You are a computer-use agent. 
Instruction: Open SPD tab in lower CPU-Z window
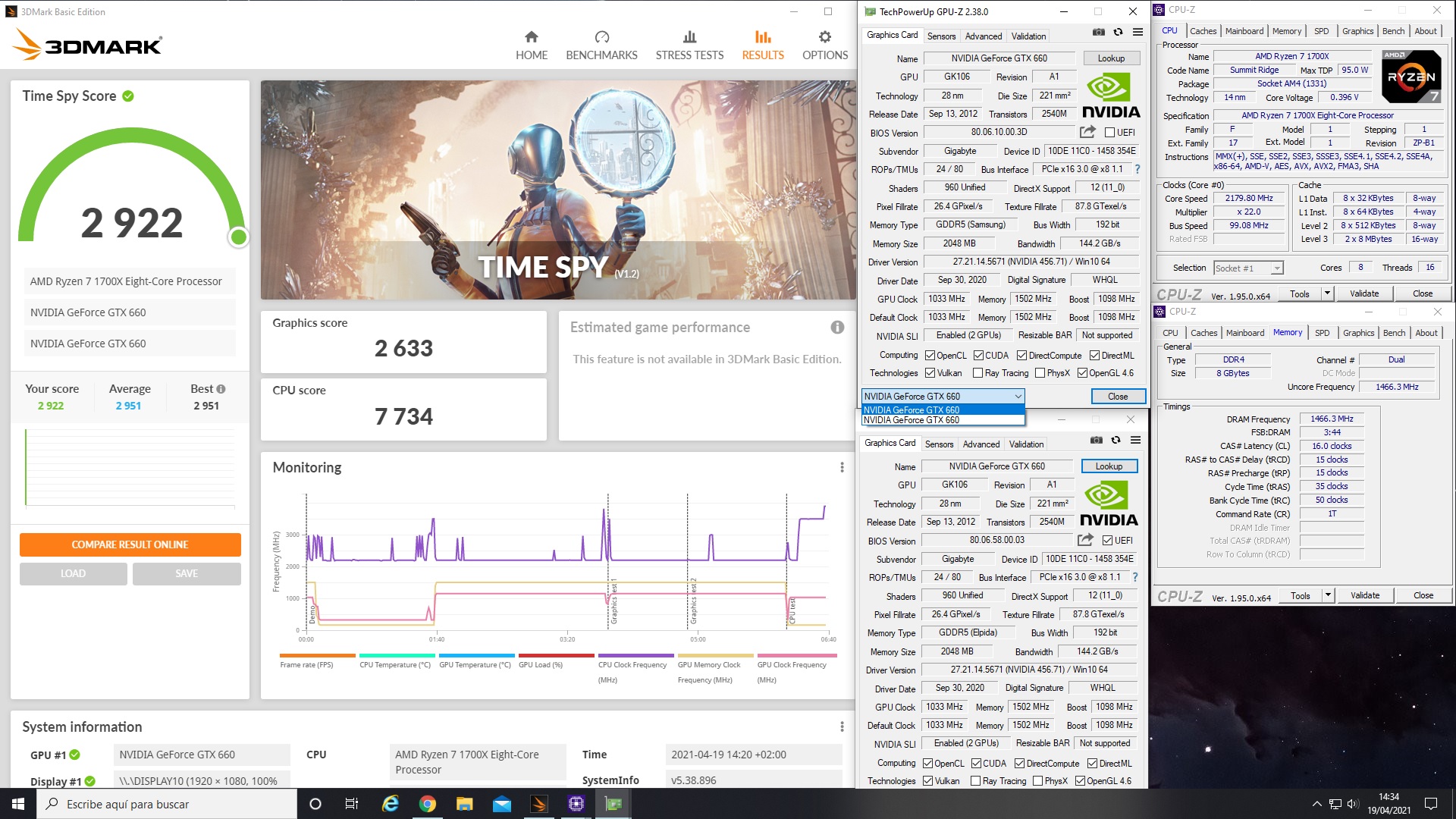point(1323,333)
